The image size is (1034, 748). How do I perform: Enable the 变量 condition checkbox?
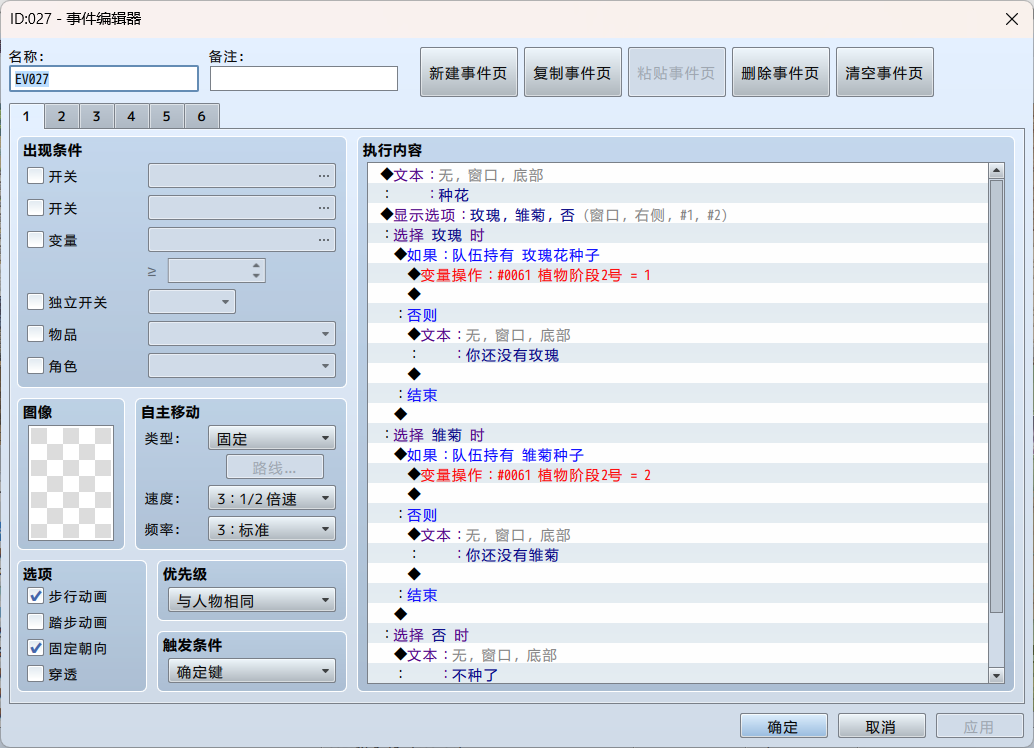coord(36,239)
